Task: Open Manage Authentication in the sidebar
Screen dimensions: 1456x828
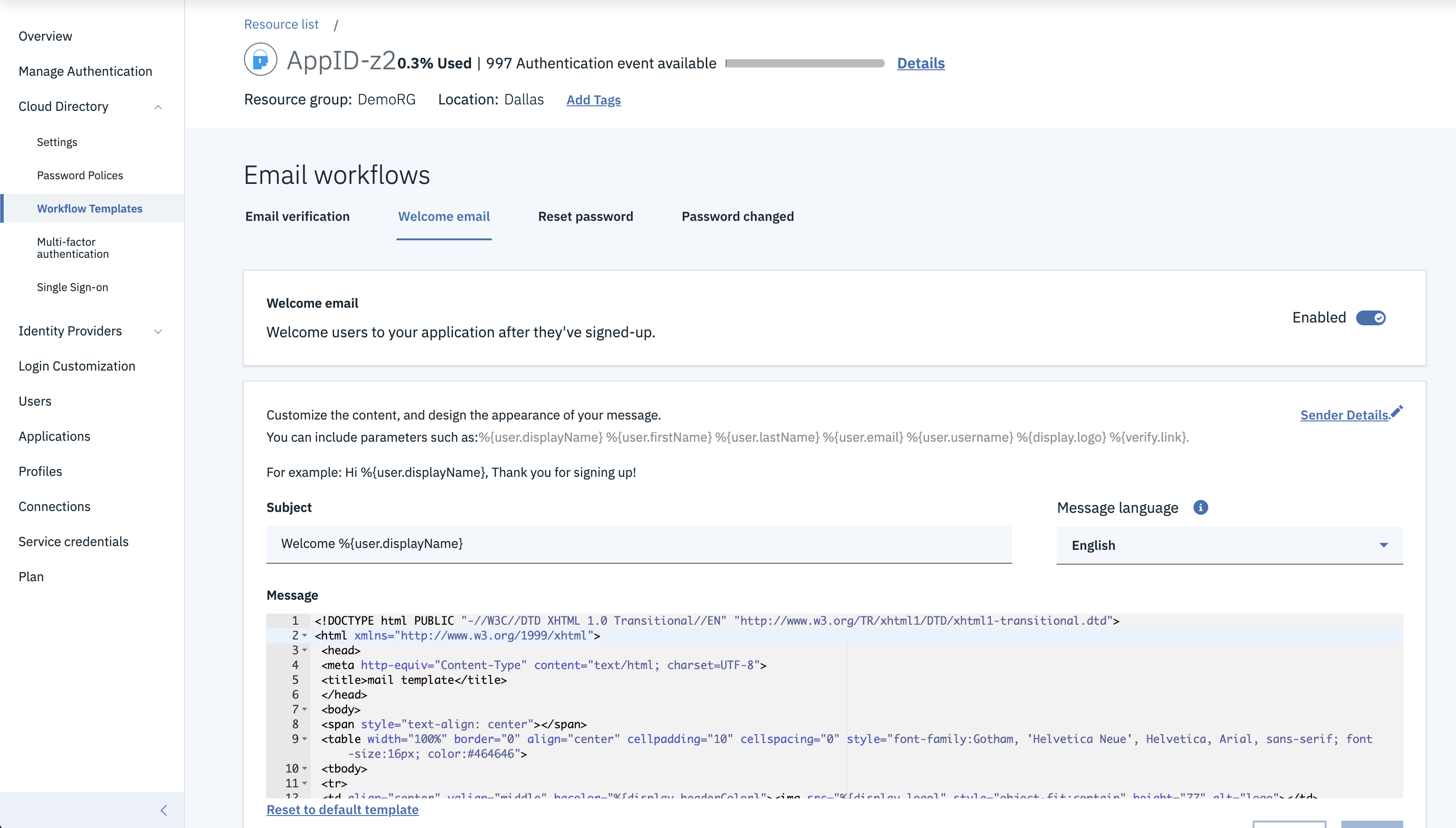Action: [86, 72]
